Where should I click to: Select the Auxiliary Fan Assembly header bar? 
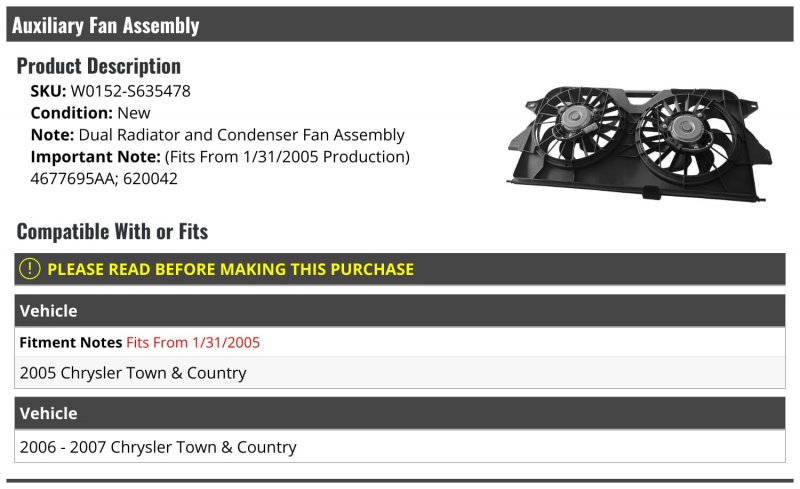[x=399, y=25]
